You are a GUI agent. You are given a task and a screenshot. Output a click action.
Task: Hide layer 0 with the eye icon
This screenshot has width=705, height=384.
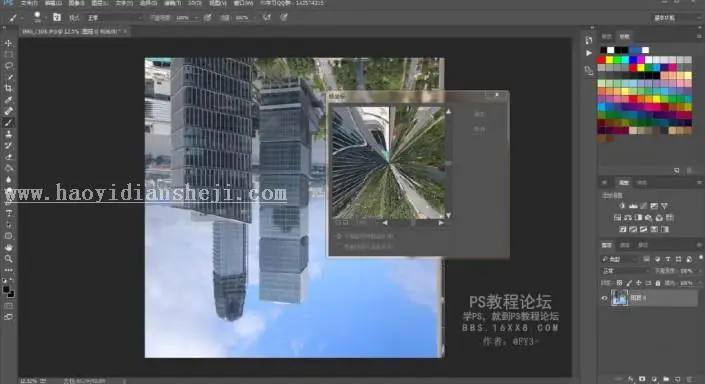(x=604, y=298)
